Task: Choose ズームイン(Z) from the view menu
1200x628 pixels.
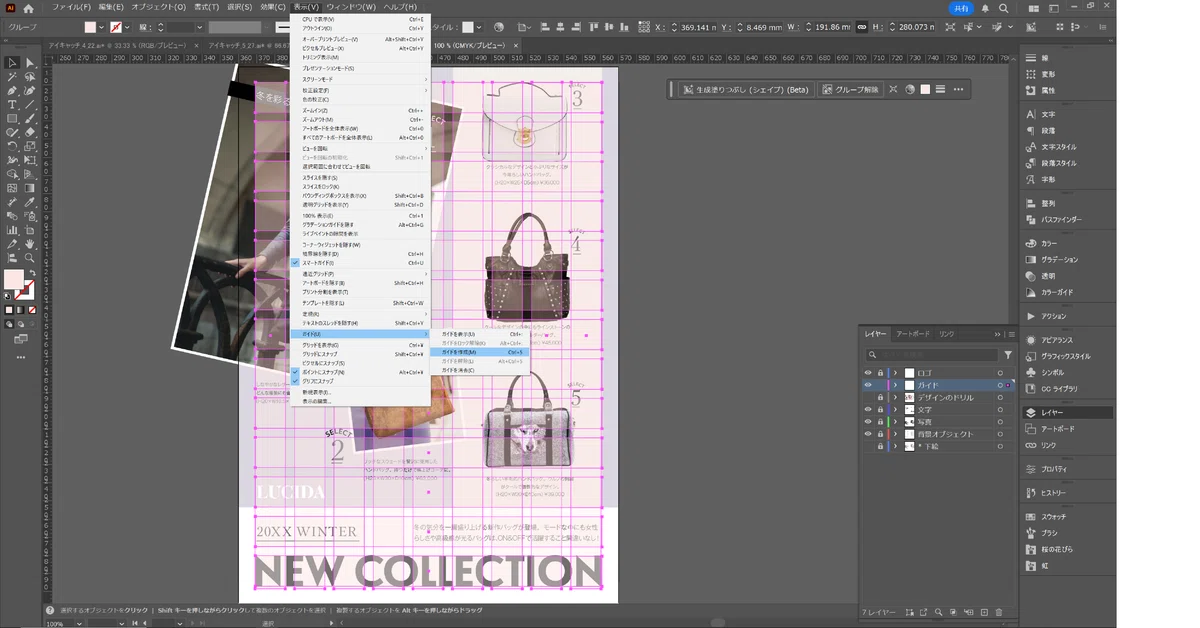Action: point(360,110)
